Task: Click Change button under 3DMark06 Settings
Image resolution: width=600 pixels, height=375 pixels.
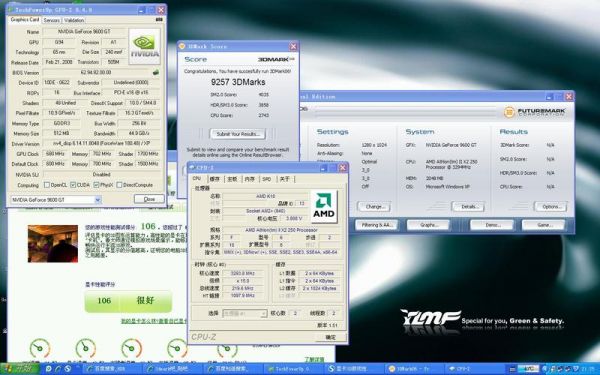Action: tap(374, 207)
